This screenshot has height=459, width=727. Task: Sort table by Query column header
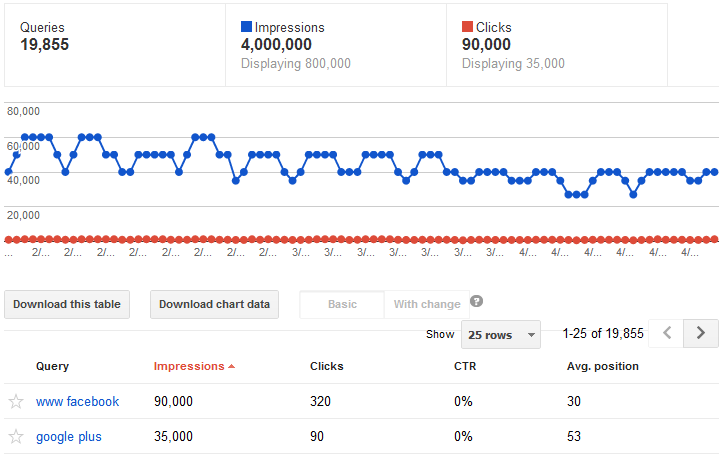coord(52,366)
